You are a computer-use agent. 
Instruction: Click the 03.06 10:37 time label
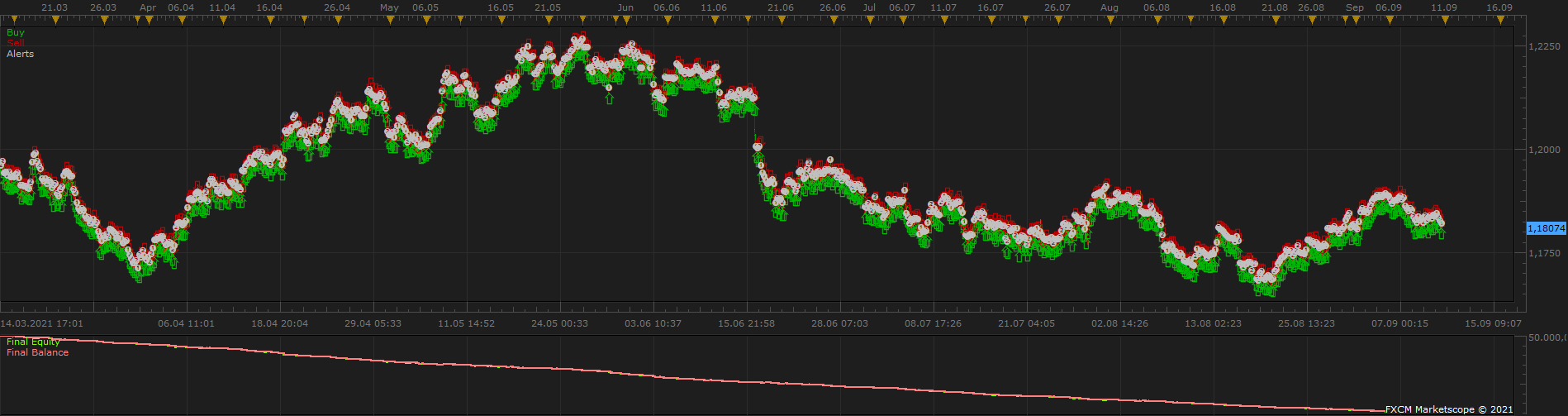pyautogui.click(x=653, y=323)
